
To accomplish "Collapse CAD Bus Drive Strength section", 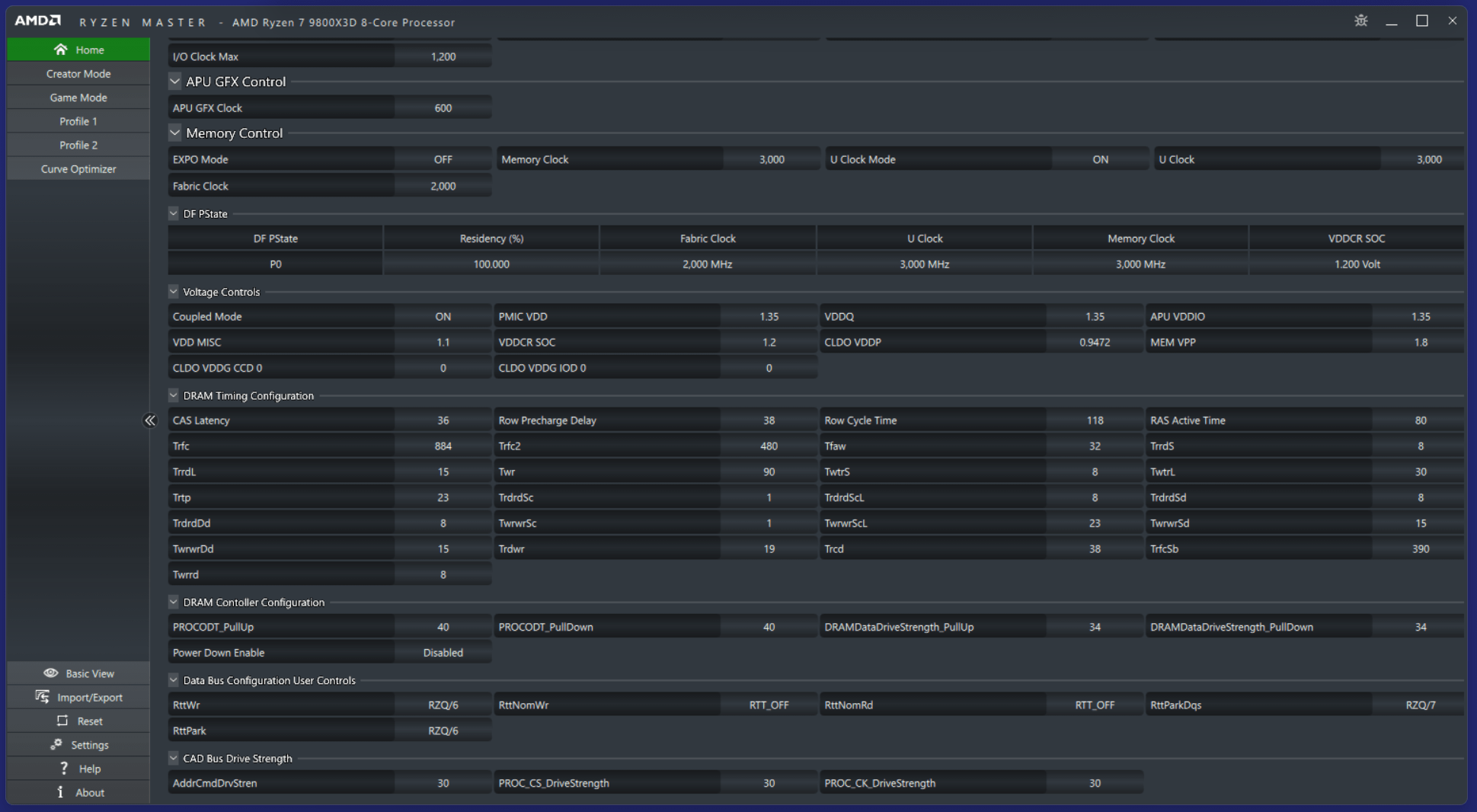I will [173, 758].
